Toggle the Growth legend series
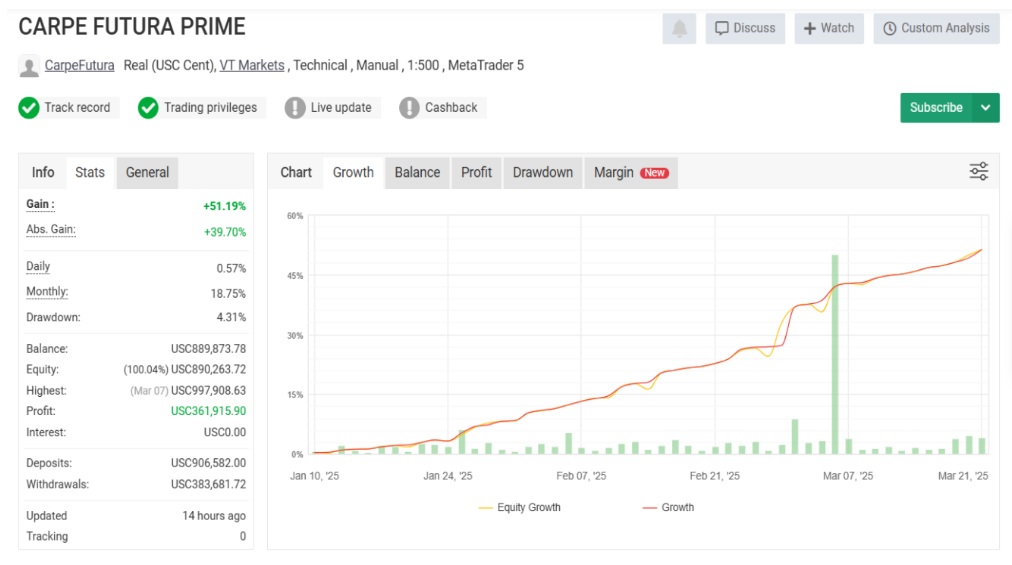1012x565 pixels. 669,508
